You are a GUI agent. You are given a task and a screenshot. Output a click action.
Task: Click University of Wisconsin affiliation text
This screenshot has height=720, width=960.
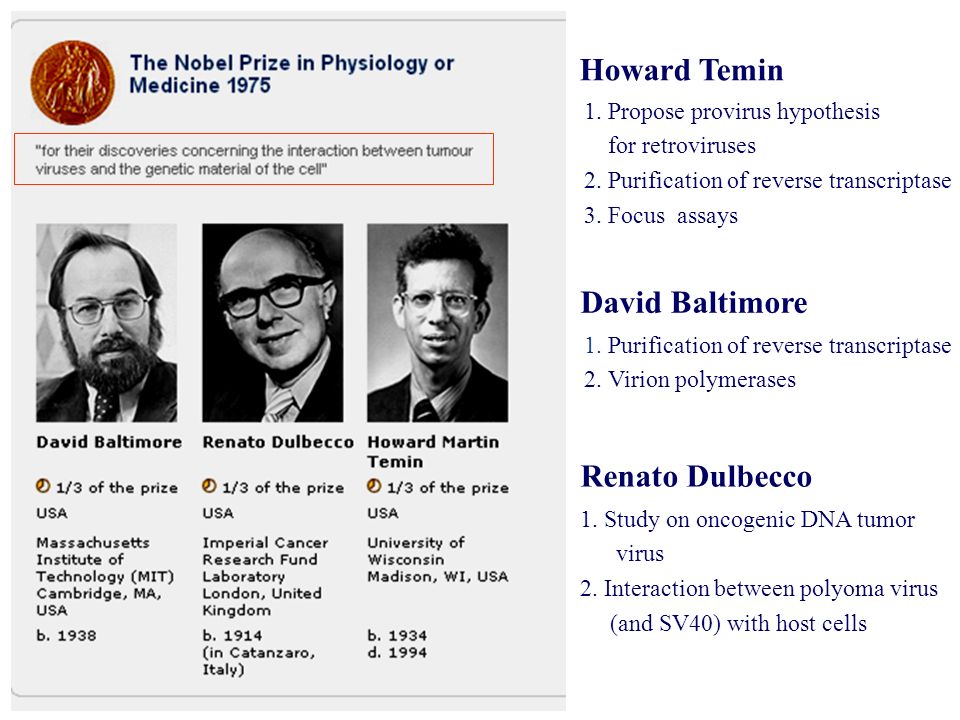click(437, 560)
